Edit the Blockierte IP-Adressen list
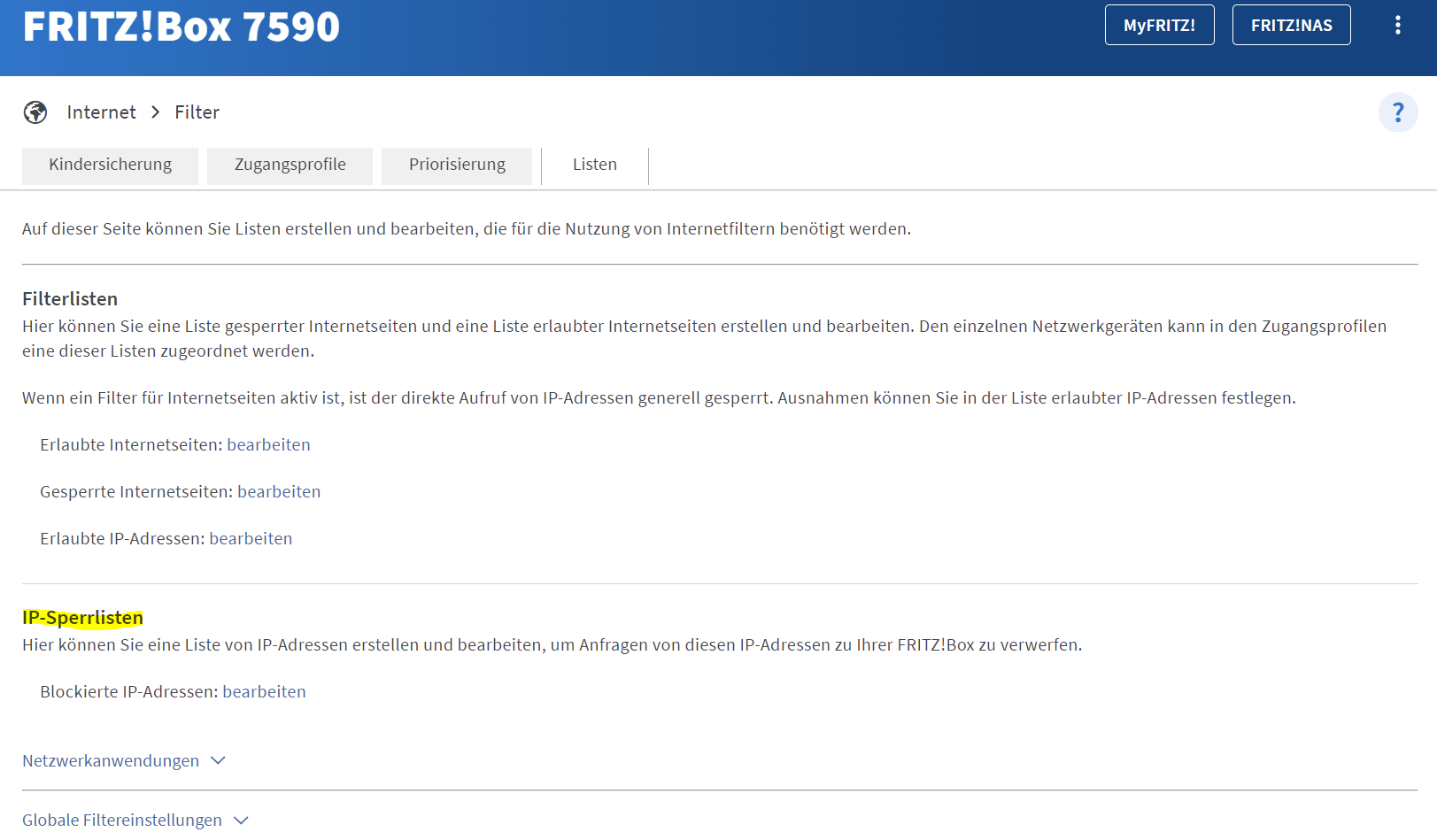 click(264, 691)
